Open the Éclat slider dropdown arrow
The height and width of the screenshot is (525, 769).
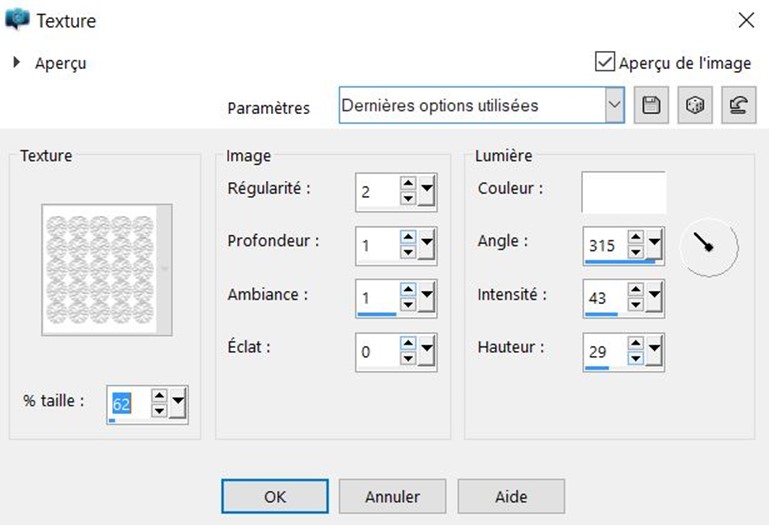point(427,350)
